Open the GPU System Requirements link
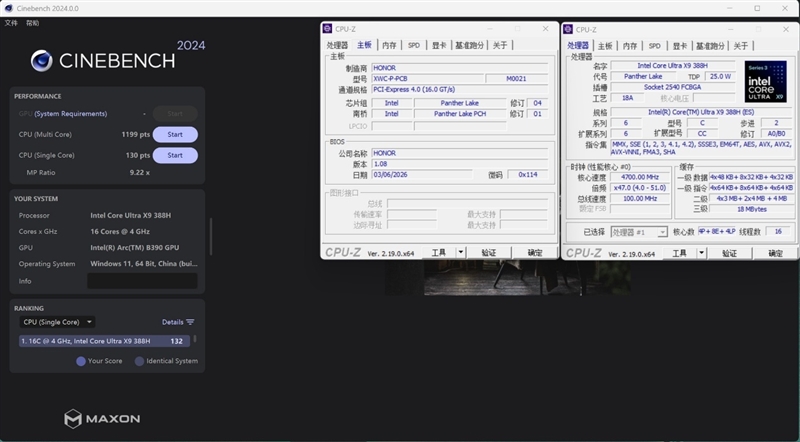Viewport: 800px width, 442px height. [70, 114]
